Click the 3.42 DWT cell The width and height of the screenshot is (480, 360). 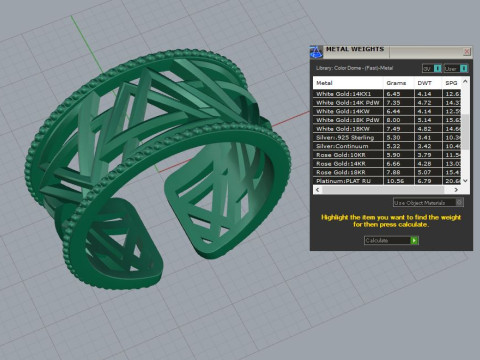click(428, 146)
